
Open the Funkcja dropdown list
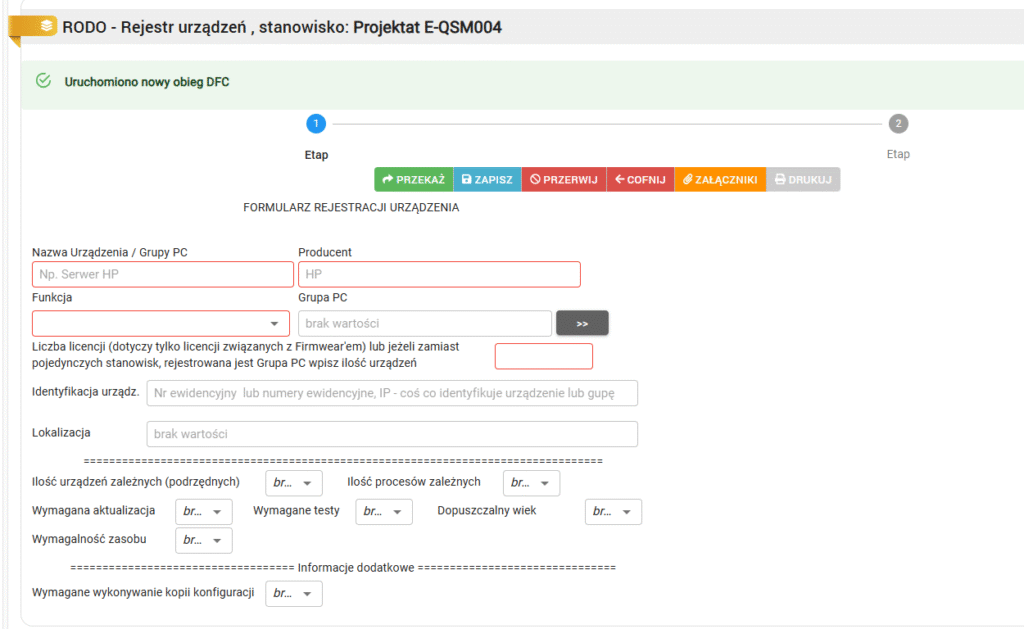[x=161, y=324]
